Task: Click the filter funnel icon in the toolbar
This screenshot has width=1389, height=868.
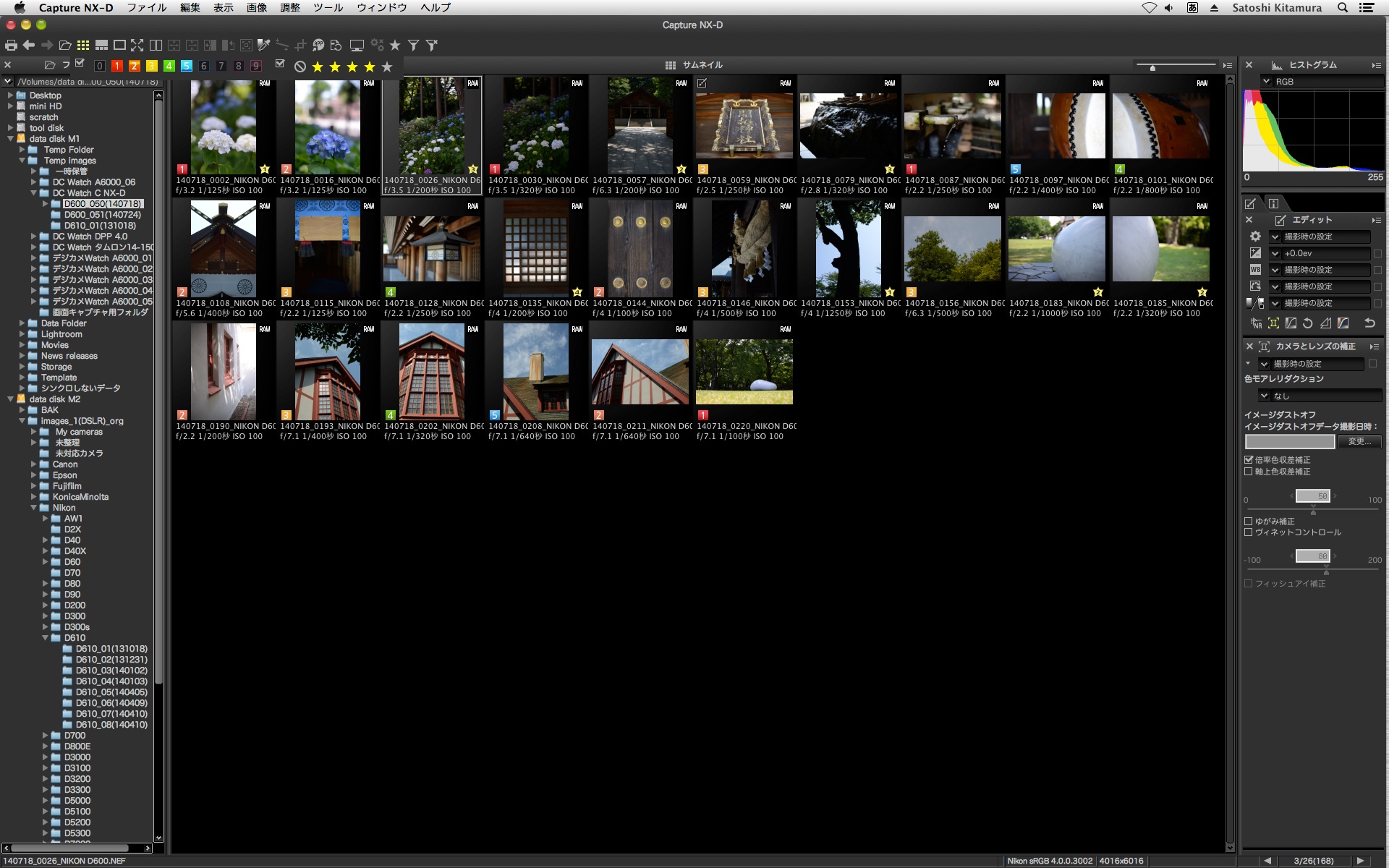Action: [413, 46]
